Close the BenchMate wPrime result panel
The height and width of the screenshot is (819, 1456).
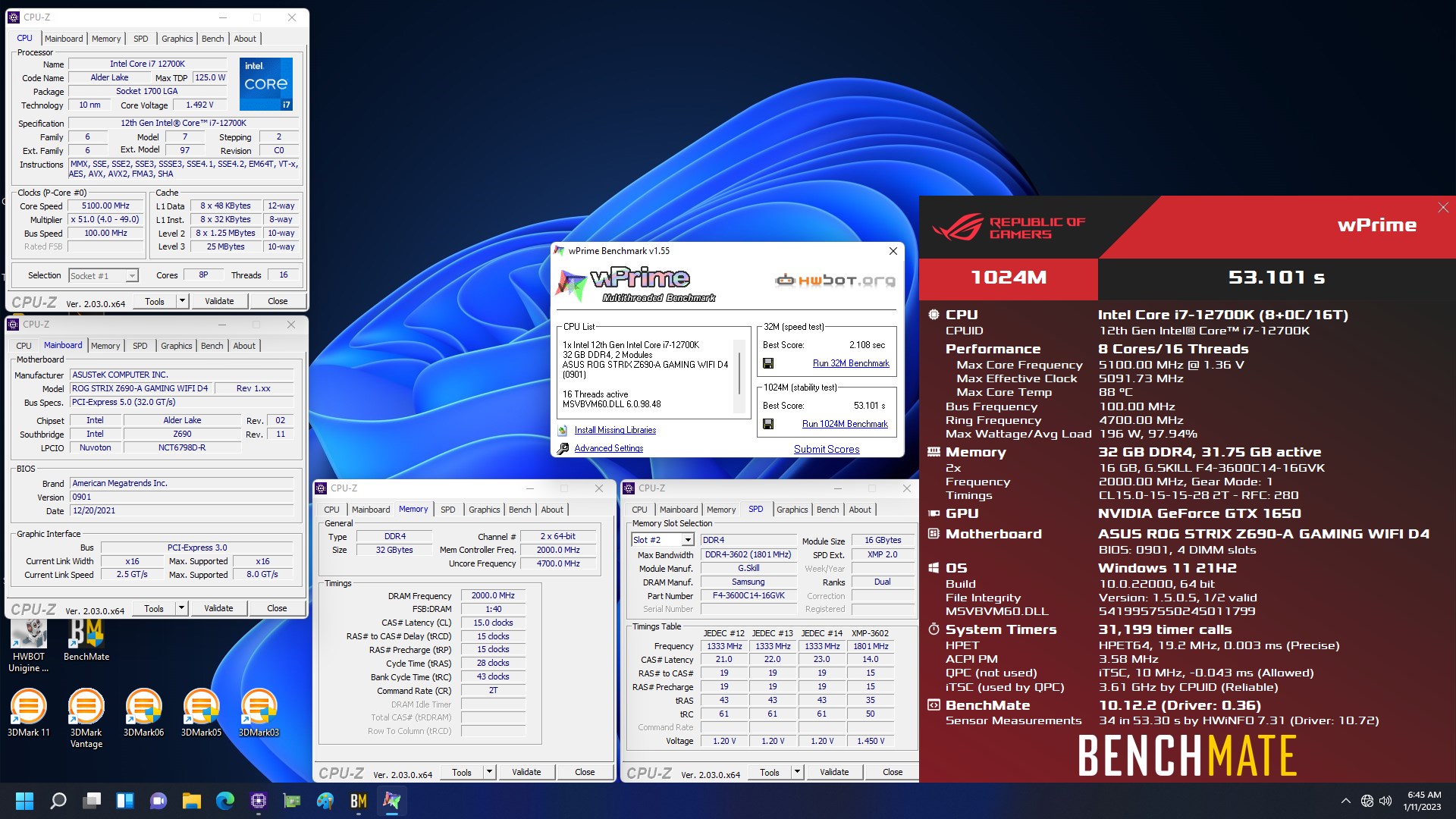tap(1443, 207)
